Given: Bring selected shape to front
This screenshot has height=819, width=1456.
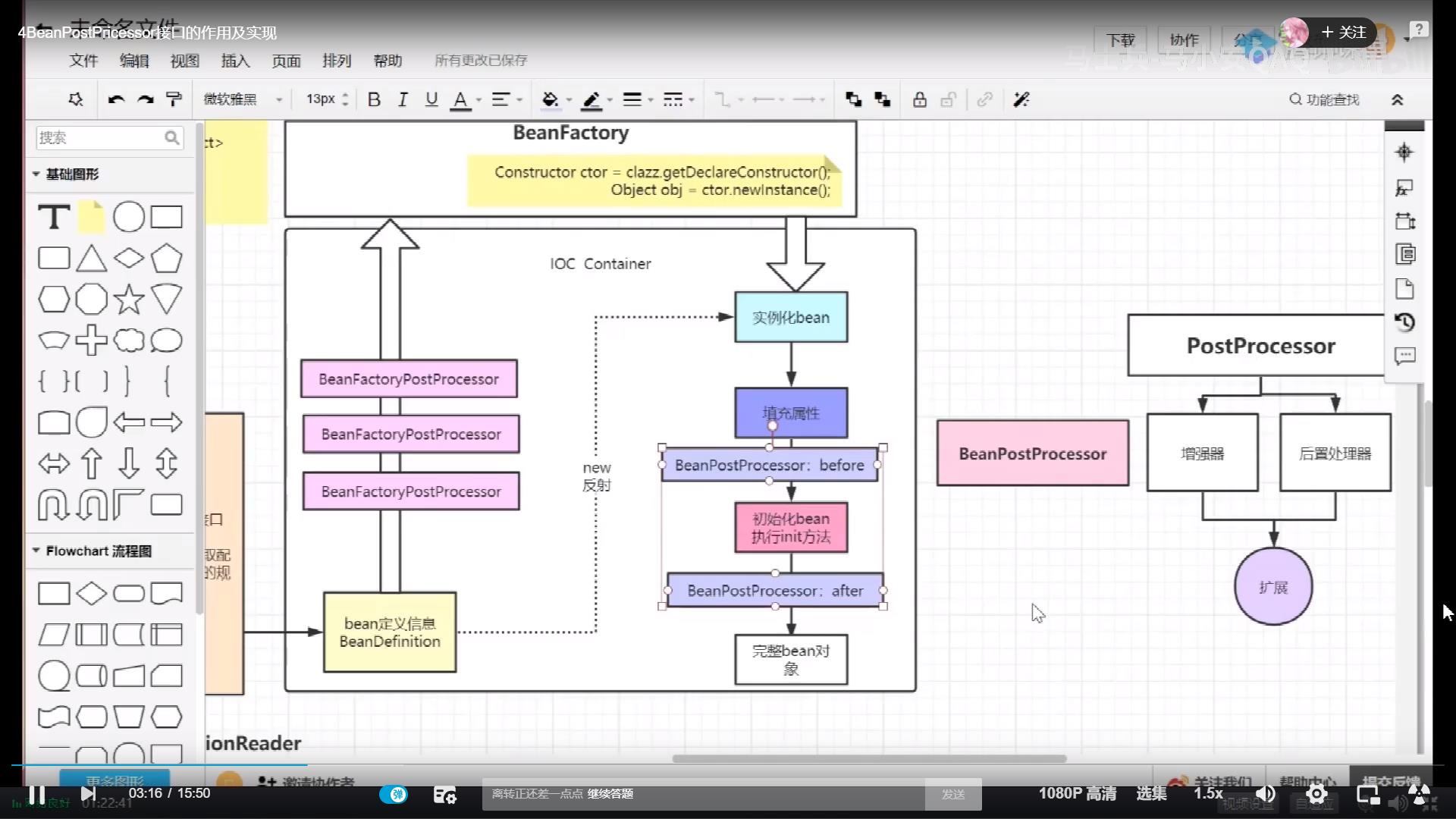Looking at the screenshot, I should pos(854,99).
